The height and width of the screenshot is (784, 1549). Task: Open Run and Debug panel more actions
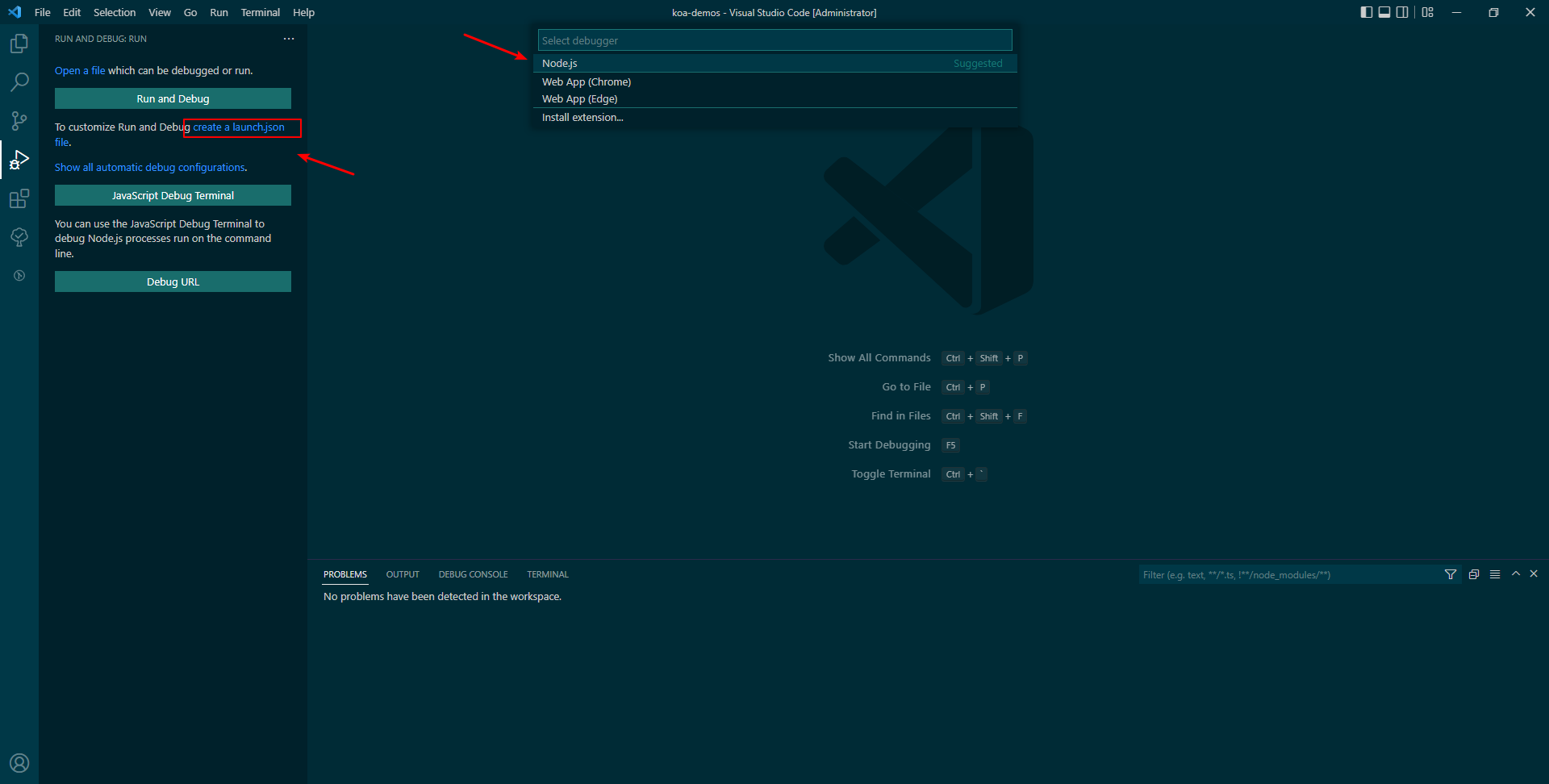289,39
